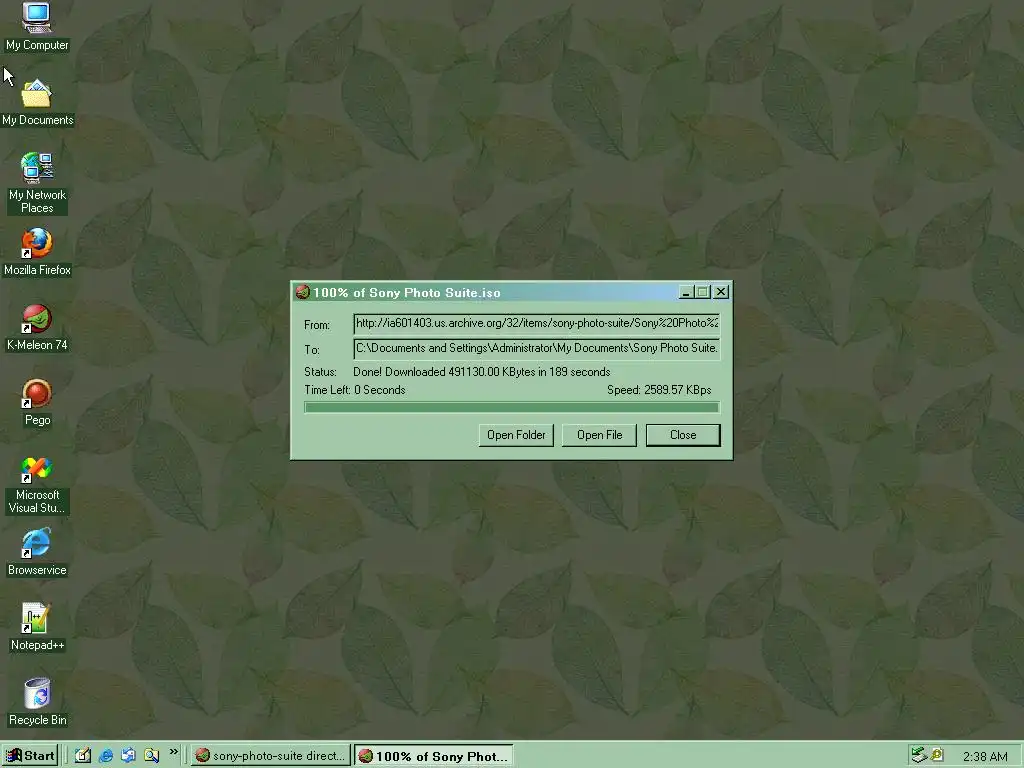
Task: Click the Close button in download dialog
Action: tap(683, 435)
